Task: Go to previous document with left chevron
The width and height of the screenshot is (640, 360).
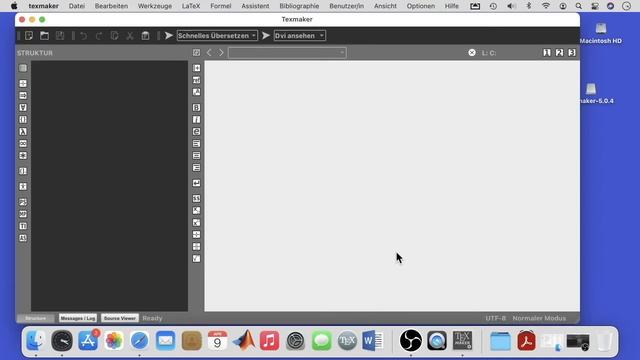Action: 209,53
